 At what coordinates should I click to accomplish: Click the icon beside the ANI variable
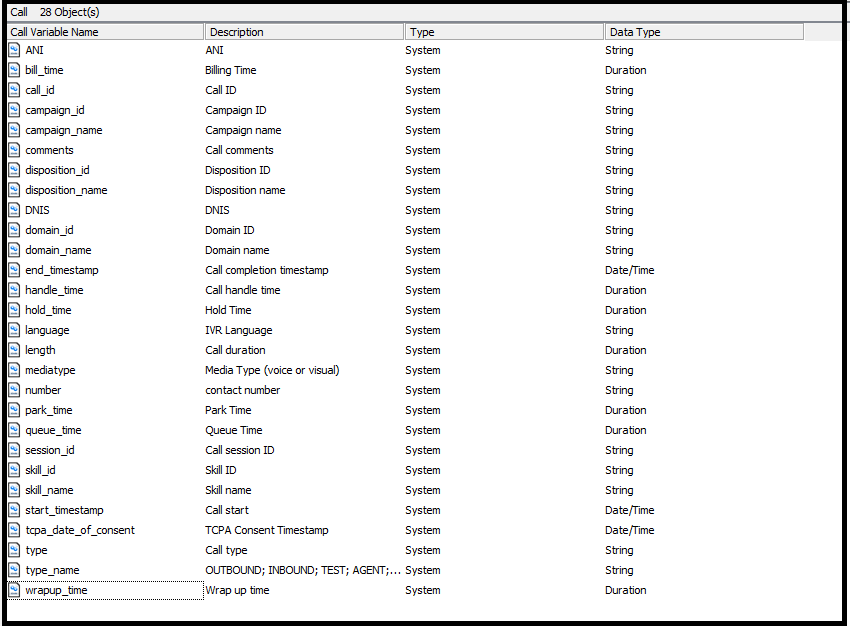point(14,50)
